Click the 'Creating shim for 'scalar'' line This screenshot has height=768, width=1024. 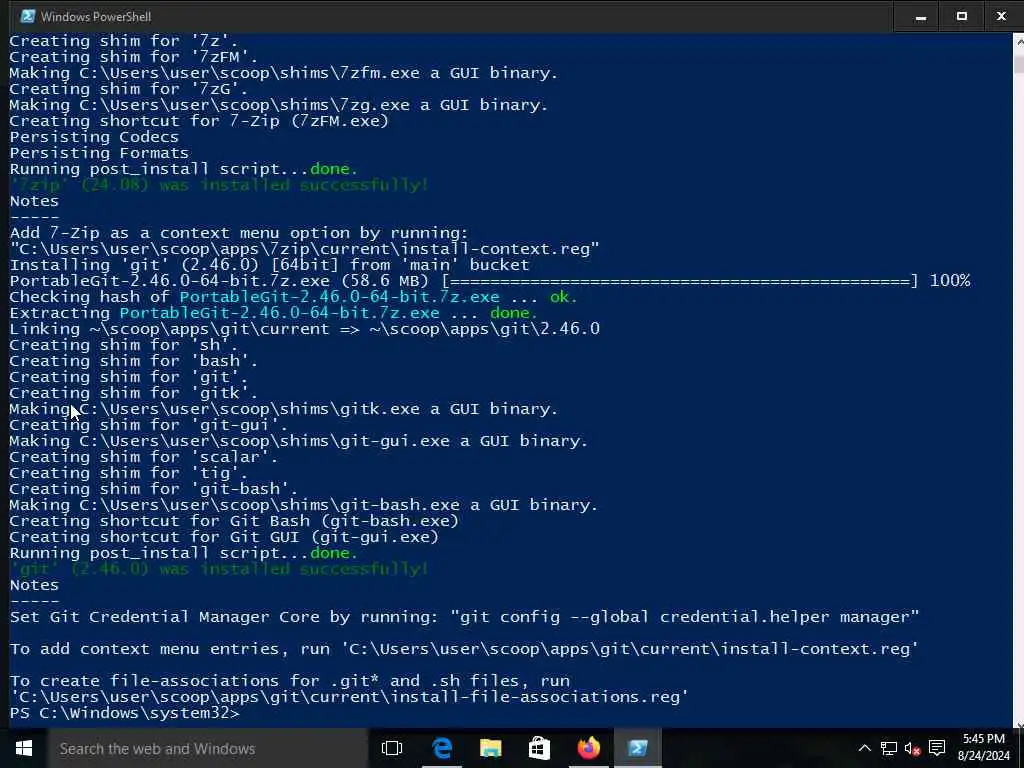point(144,457)
